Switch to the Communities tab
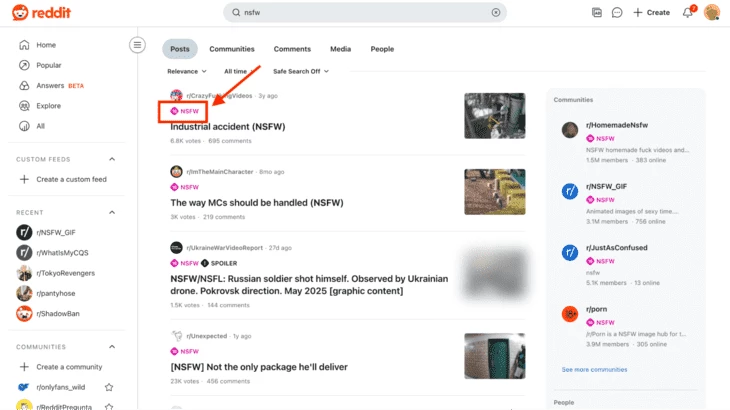Screen dimensions: 730x410 click(232, 49)
